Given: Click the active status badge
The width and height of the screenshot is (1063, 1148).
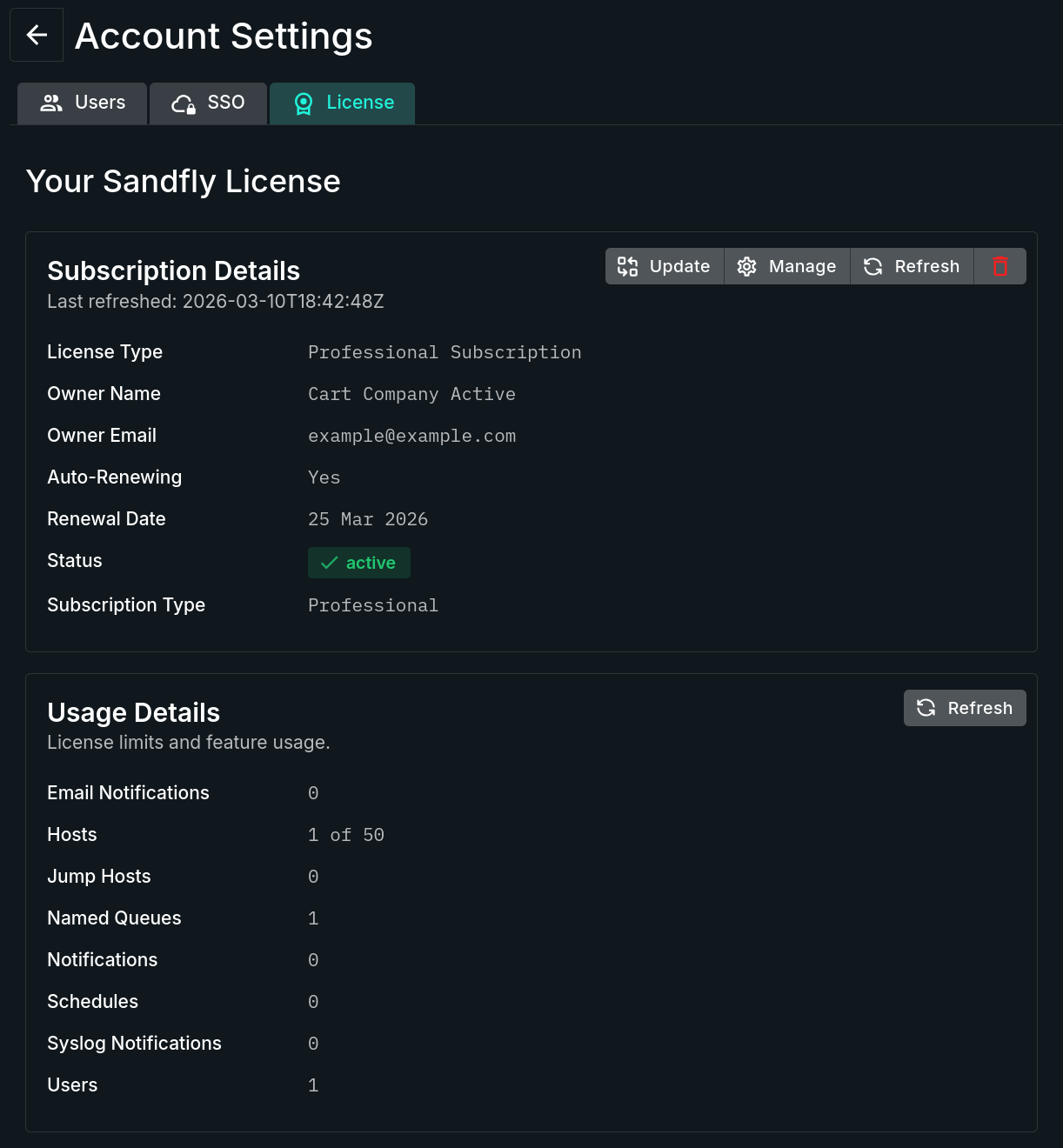Looking at the screenshot, I should 359,563.
